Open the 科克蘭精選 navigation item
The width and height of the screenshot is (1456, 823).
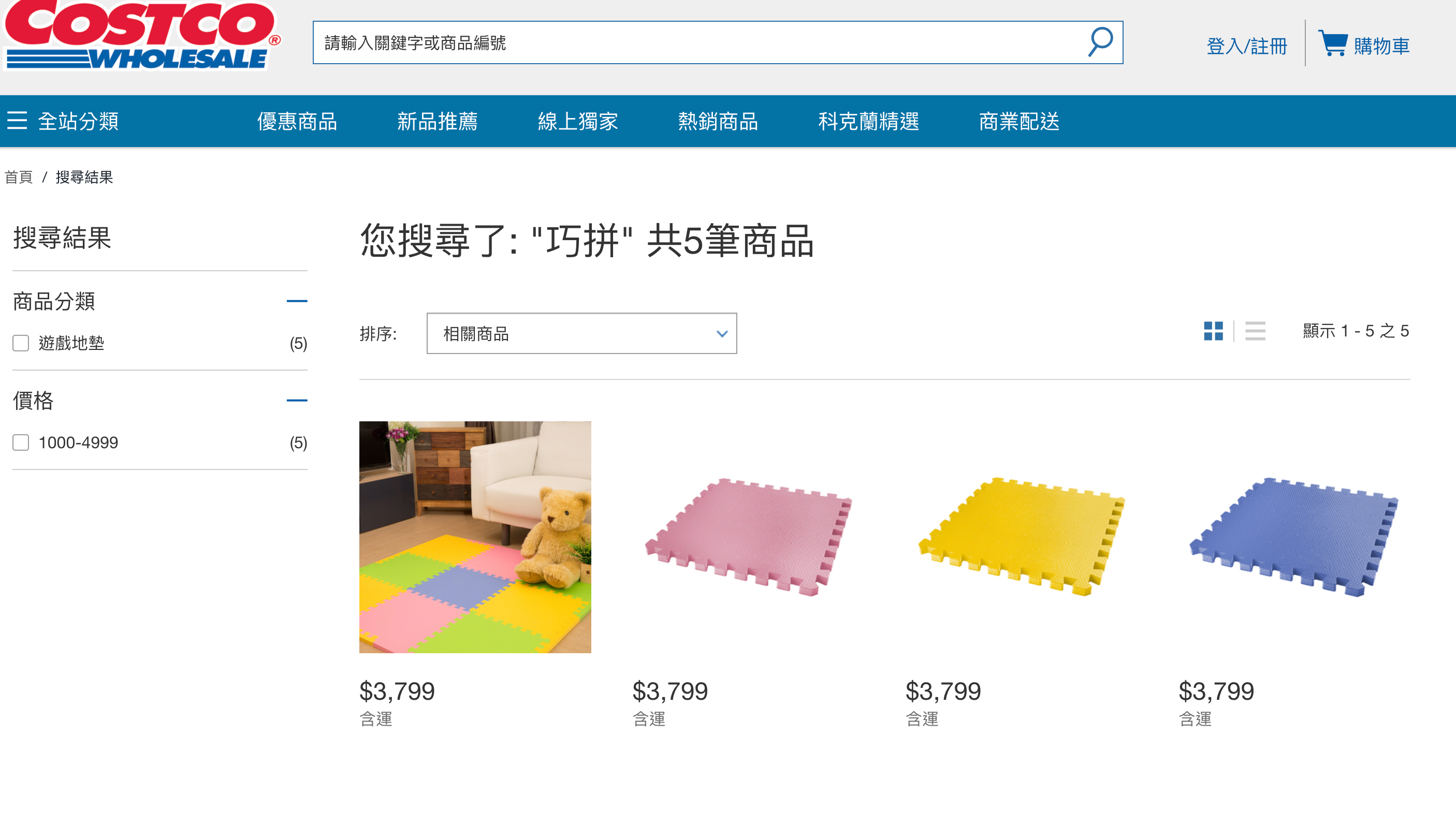click(868, 122)
